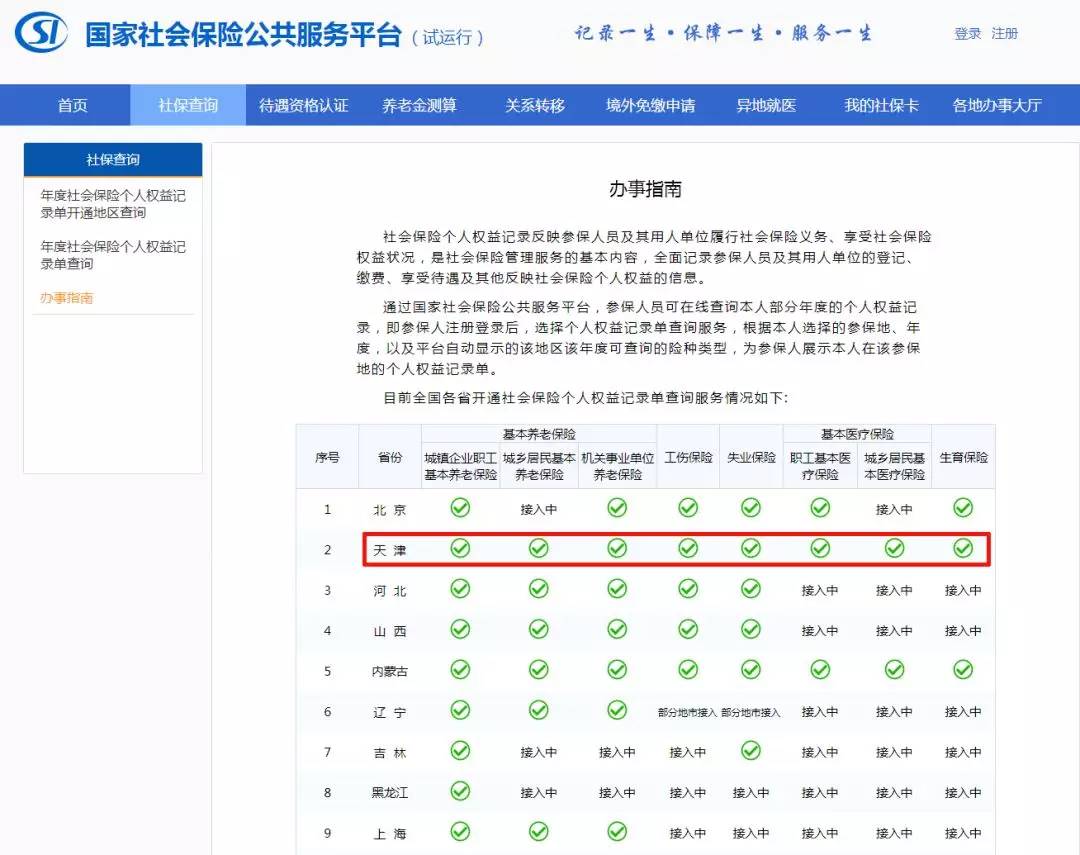Screen dimensions: 1080x855
Task: Click the 登录 link
Action: click(x=967, y=33)
